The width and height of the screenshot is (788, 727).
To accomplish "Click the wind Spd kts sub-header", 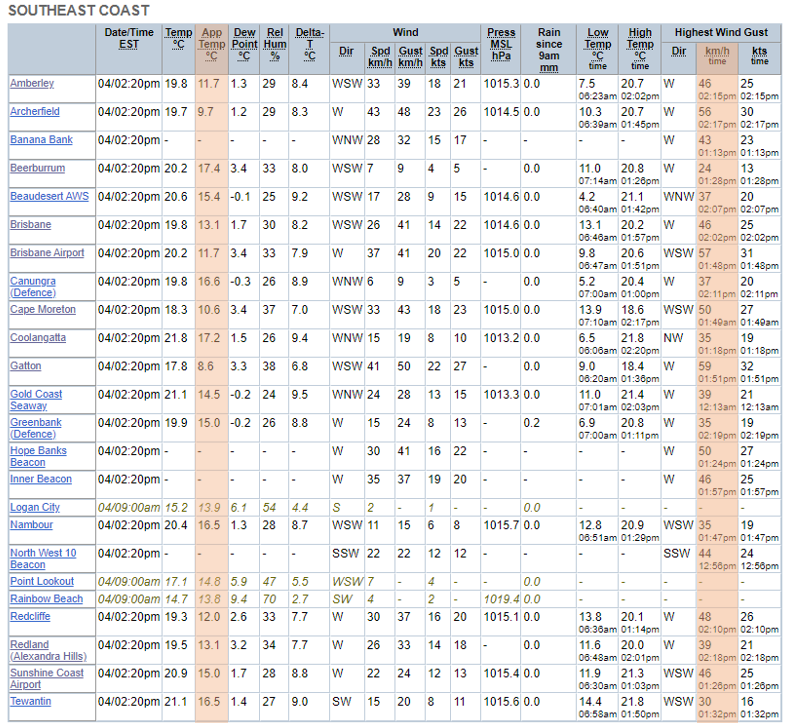I will [x=438, y=57].
